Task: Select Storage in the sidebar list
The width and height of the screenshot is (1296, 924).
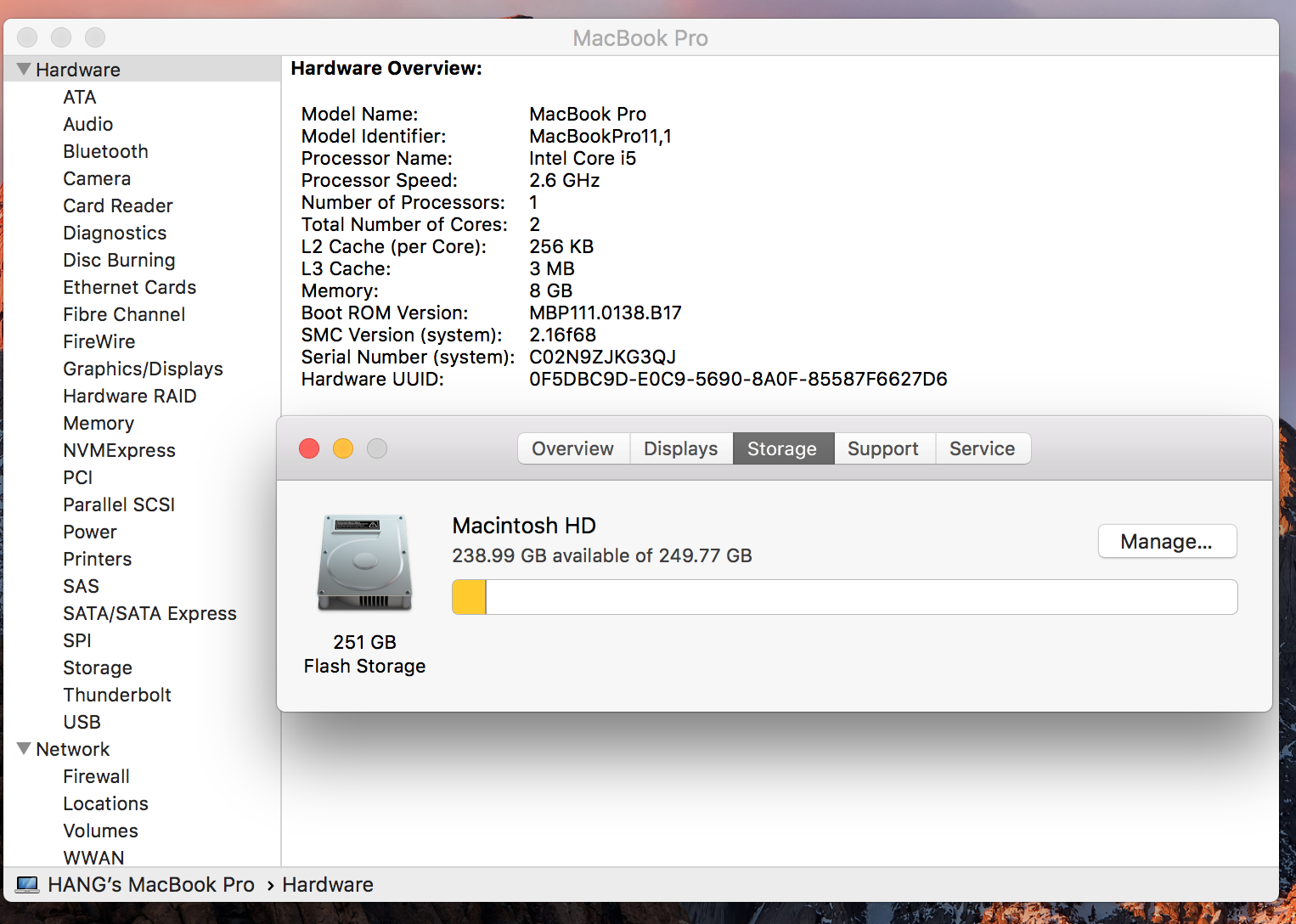Action: point(98,668)
